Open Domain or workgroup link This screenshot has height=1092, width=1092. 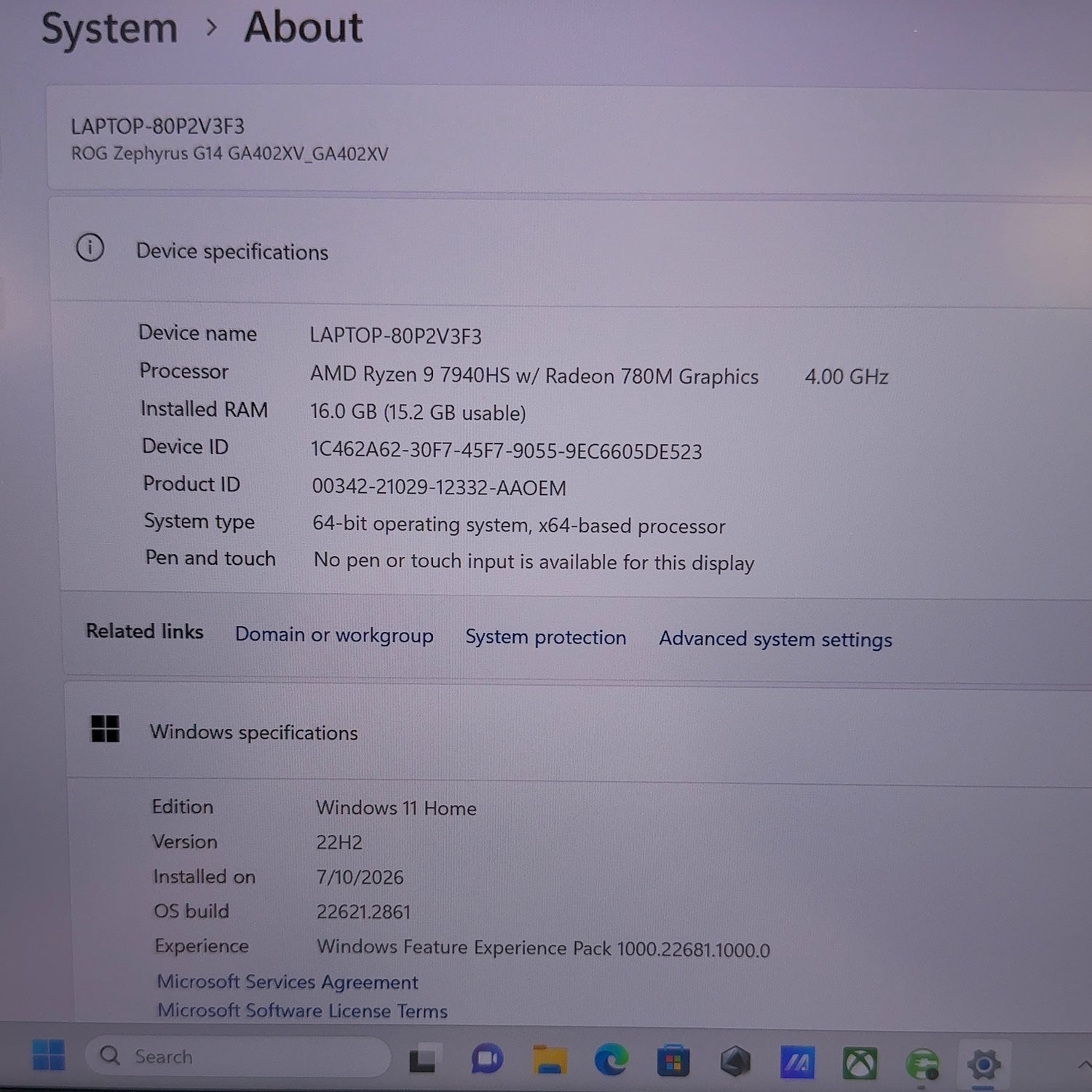click(334, 635)
